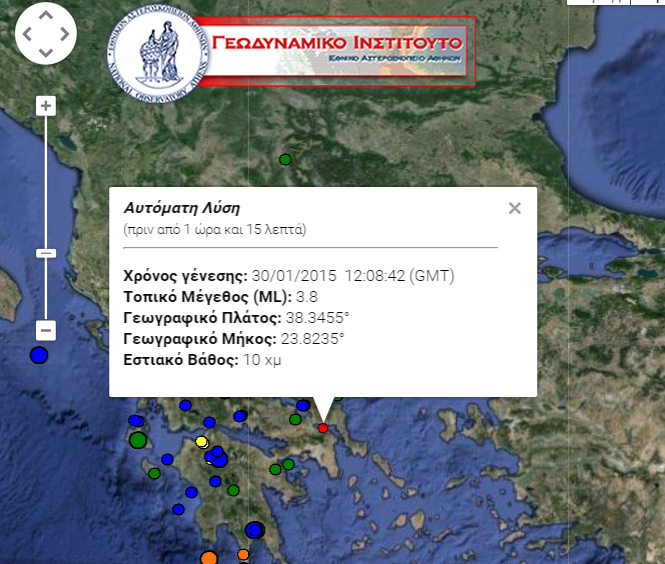Viewport: 665px width, 564px height.
Task: Click the popup title Αυτόματη Λύση
Action: coord(182,208)
